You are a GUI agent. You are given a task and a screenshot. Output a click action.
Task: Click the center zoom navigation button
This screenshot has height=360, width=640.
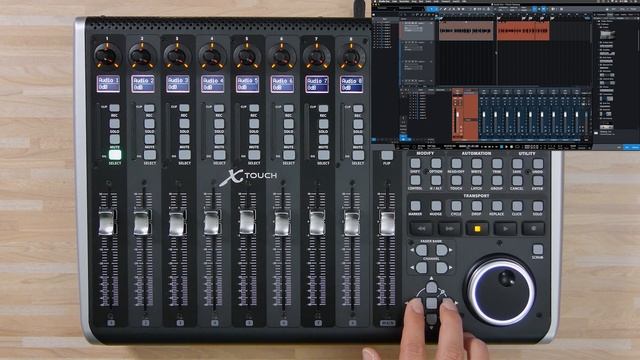(431, 303)
